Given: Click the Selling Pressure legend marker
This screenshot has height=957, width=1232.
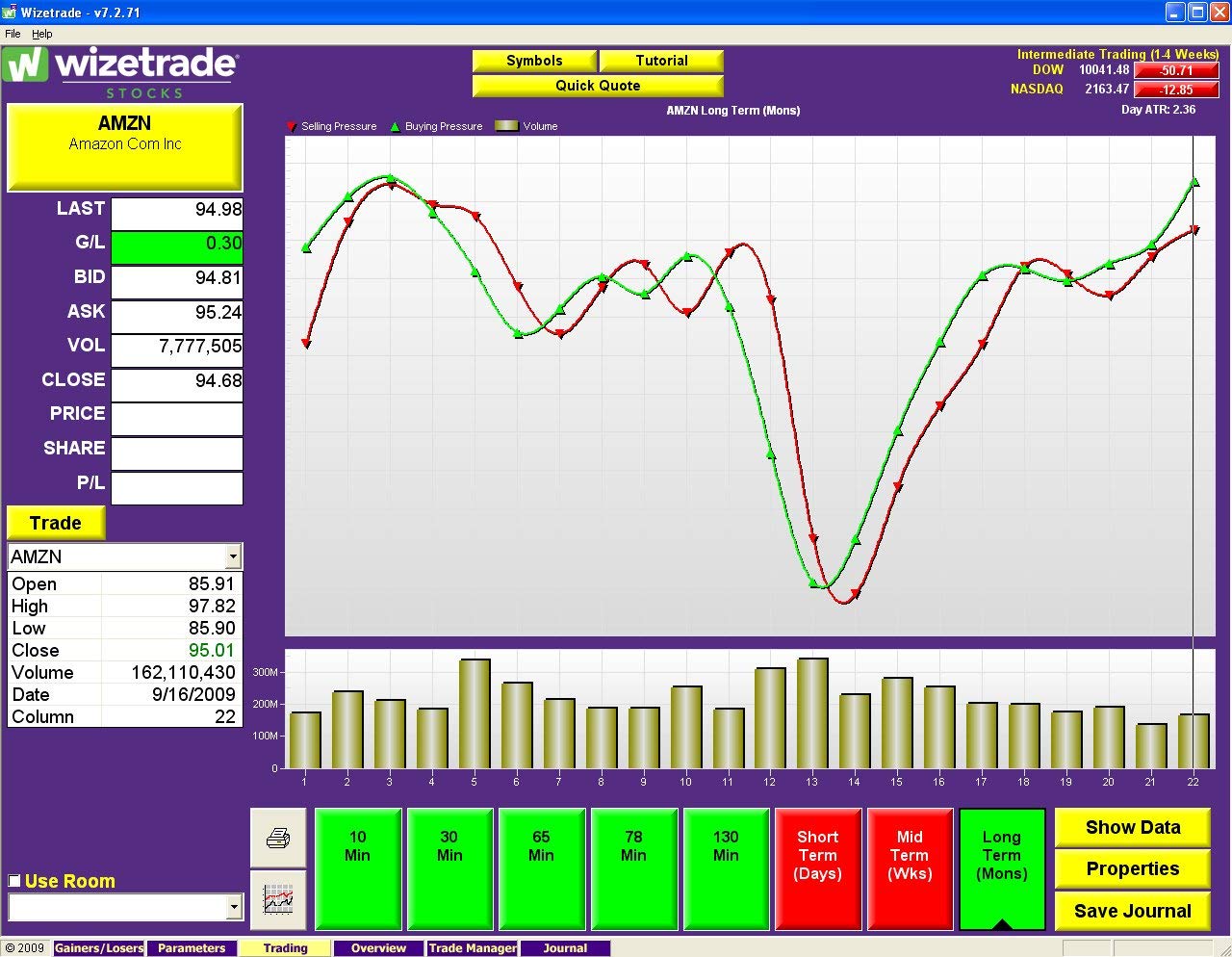Looking at the screenshot, I should 292,126.
